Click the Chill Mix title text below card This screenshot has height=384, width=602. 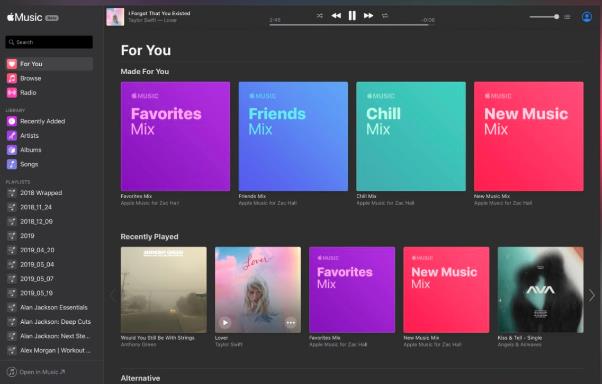coord(366,196)
